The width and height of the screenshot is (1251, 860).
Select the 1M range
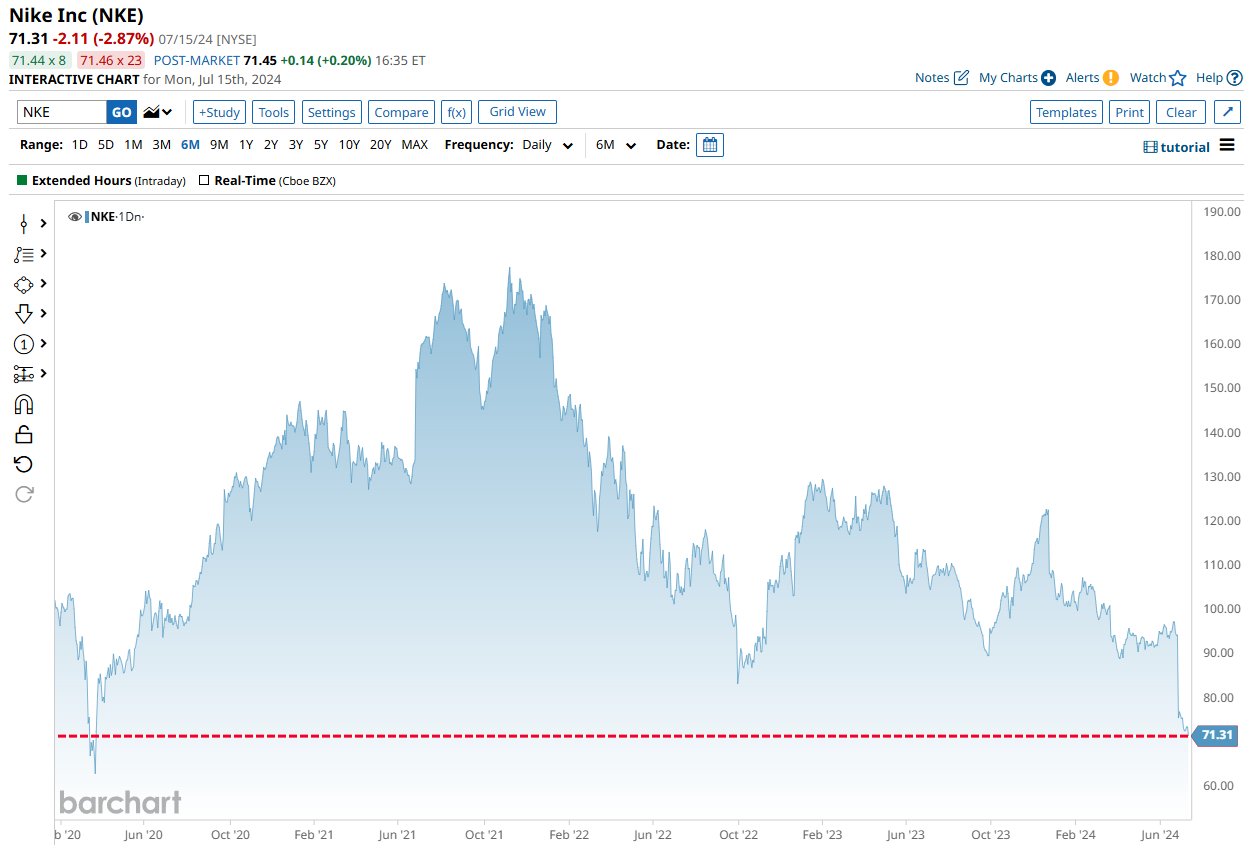(x=133, y=145)
